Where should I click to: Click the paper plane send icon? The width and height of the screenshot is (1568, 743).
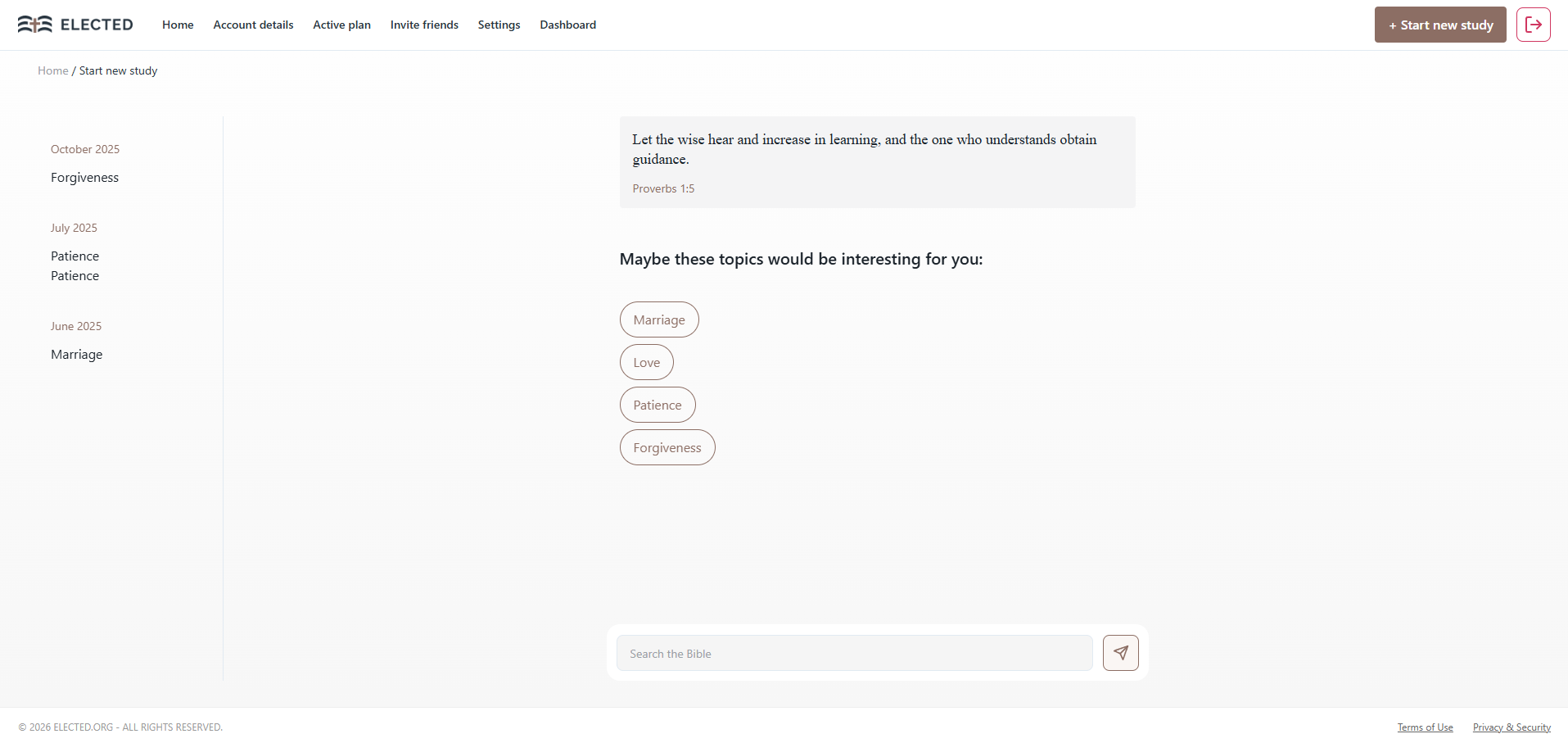coord(1120,653)
